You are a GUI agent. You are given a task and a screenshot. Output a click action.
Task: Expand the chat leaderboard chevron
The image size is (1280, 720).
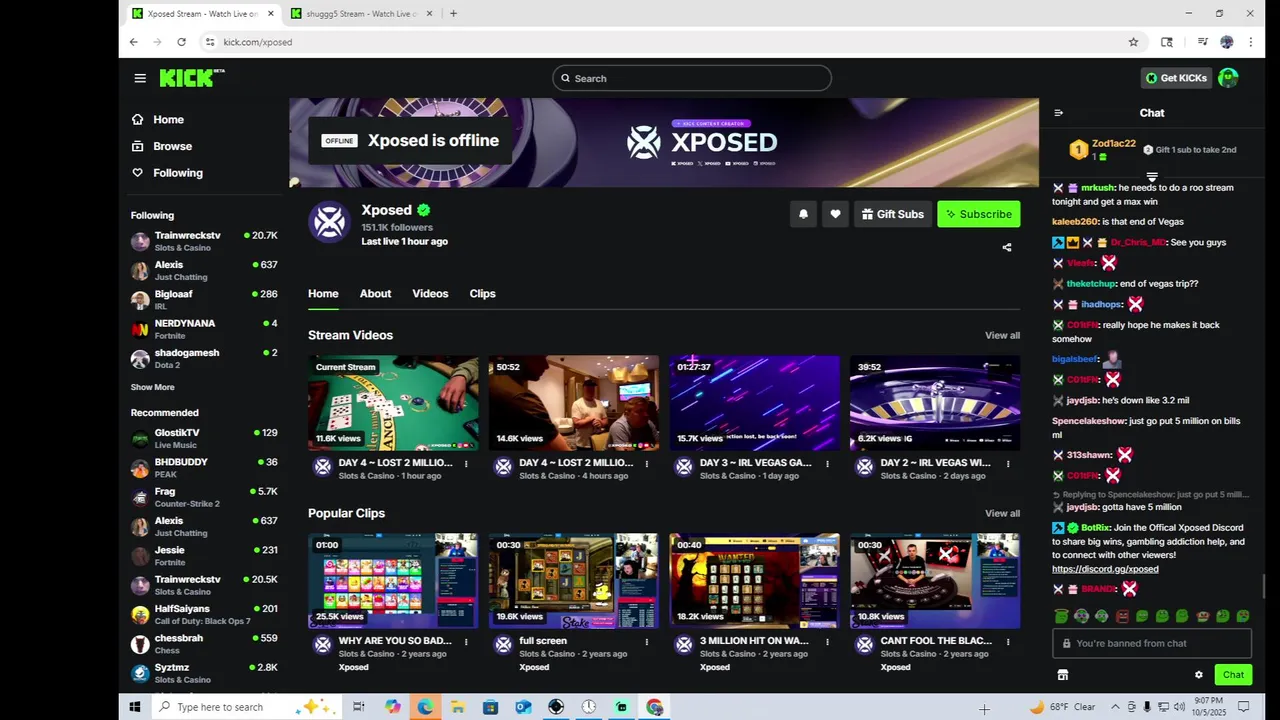click(1152, 177)
